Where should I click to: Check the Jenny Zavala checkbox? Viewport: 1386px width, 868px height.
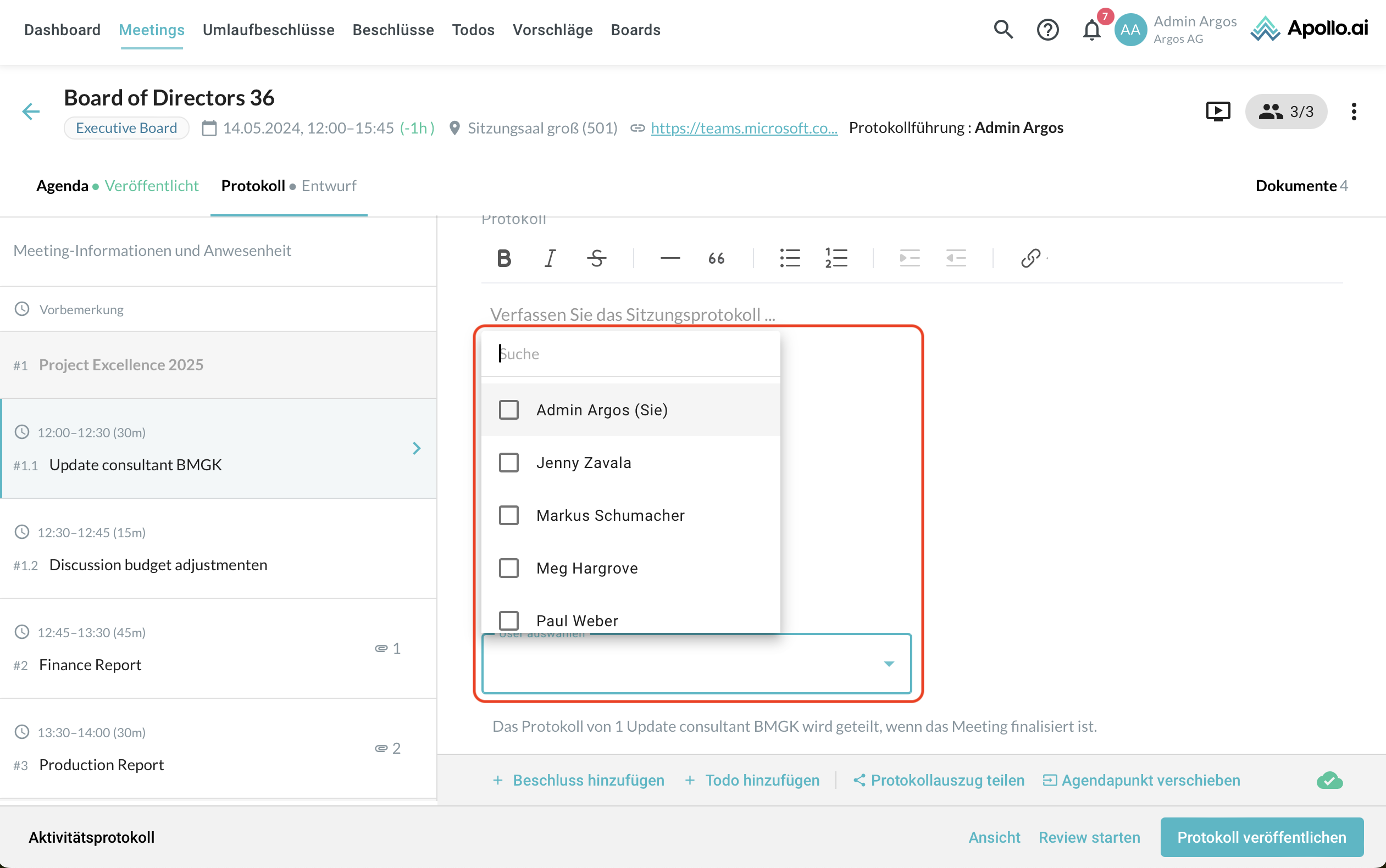click(x=509, y=463)
